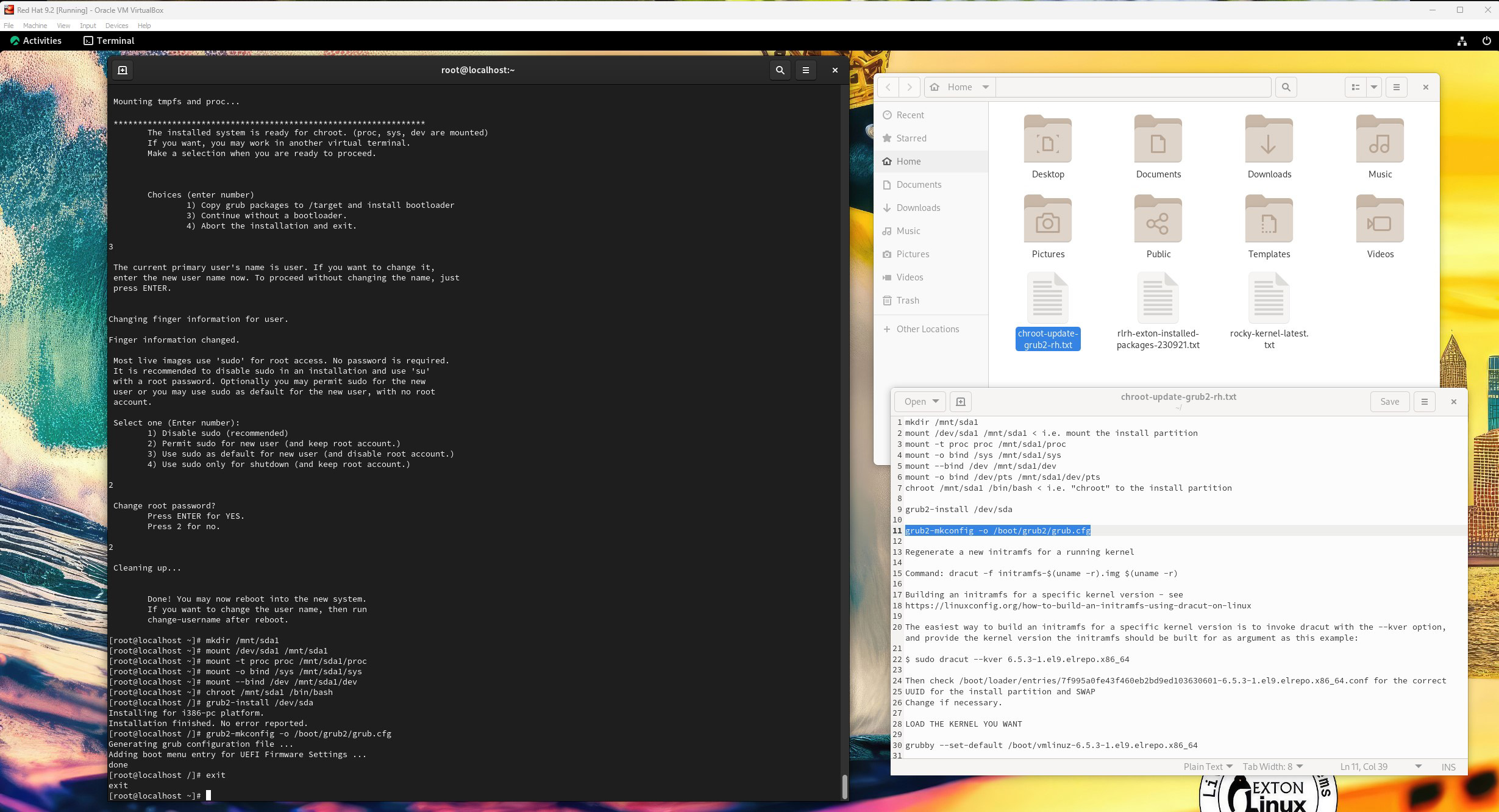This screenshot has height=812, width=1499.
Task: Select Documents in the Files sidebar
Action: [931, 185]
